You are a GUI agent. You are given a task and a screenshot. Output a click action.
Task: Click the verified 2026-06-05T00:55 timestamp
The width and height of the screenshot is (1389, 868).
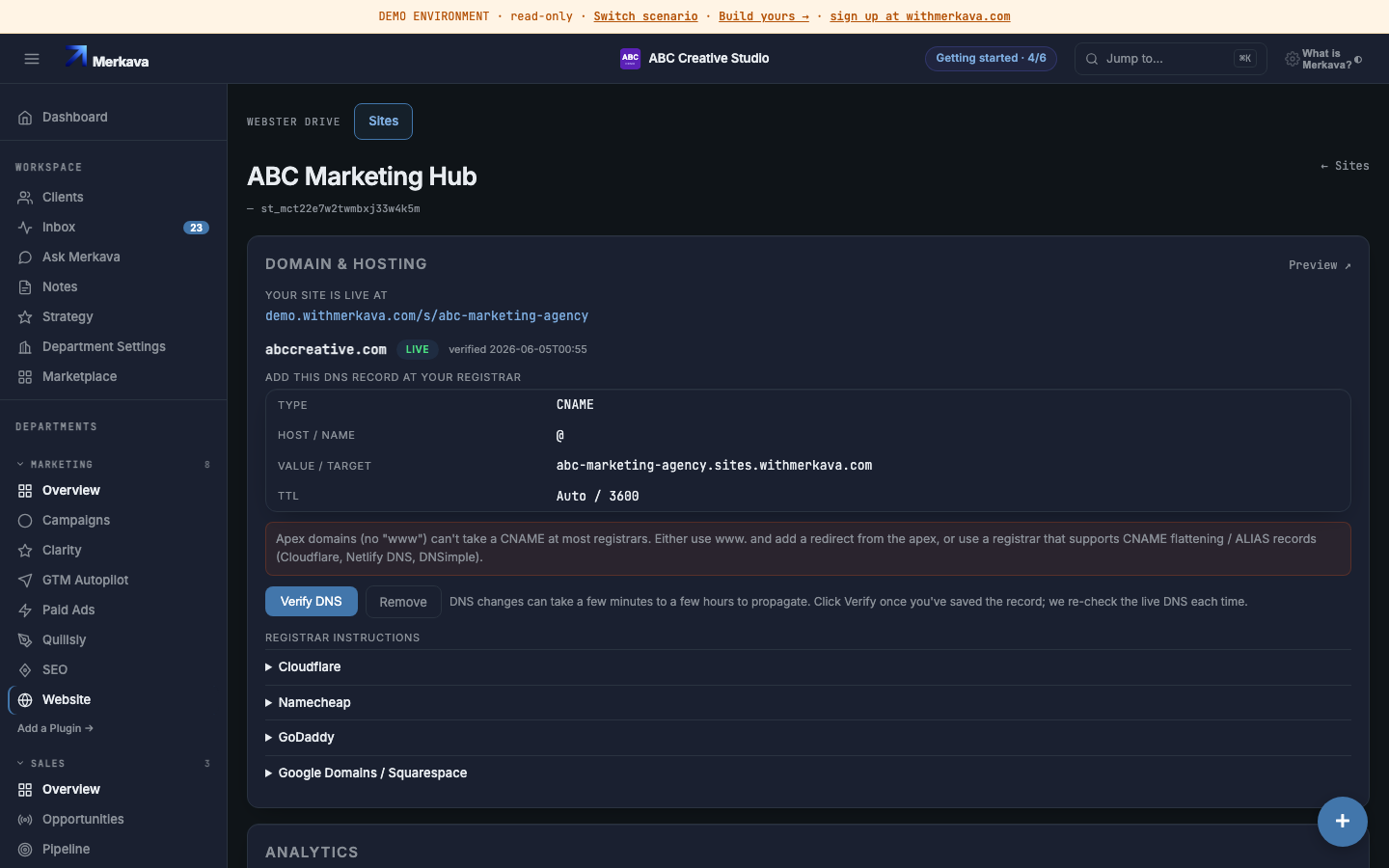tap(518, 350)
